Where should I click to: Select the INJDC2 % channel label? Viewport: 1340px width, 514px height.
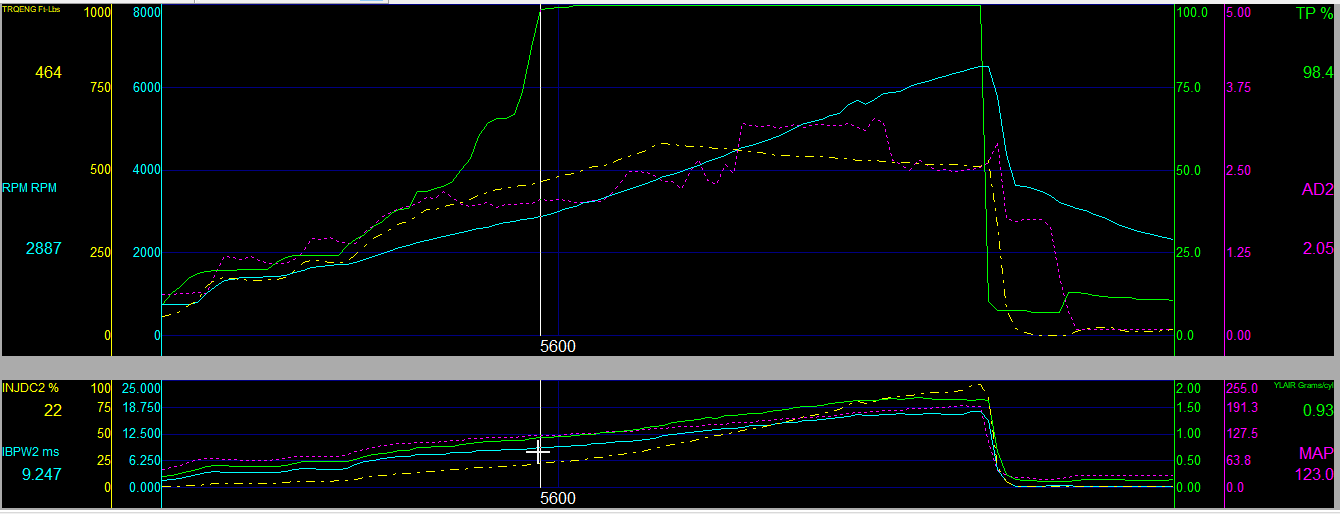coord(33,388)
